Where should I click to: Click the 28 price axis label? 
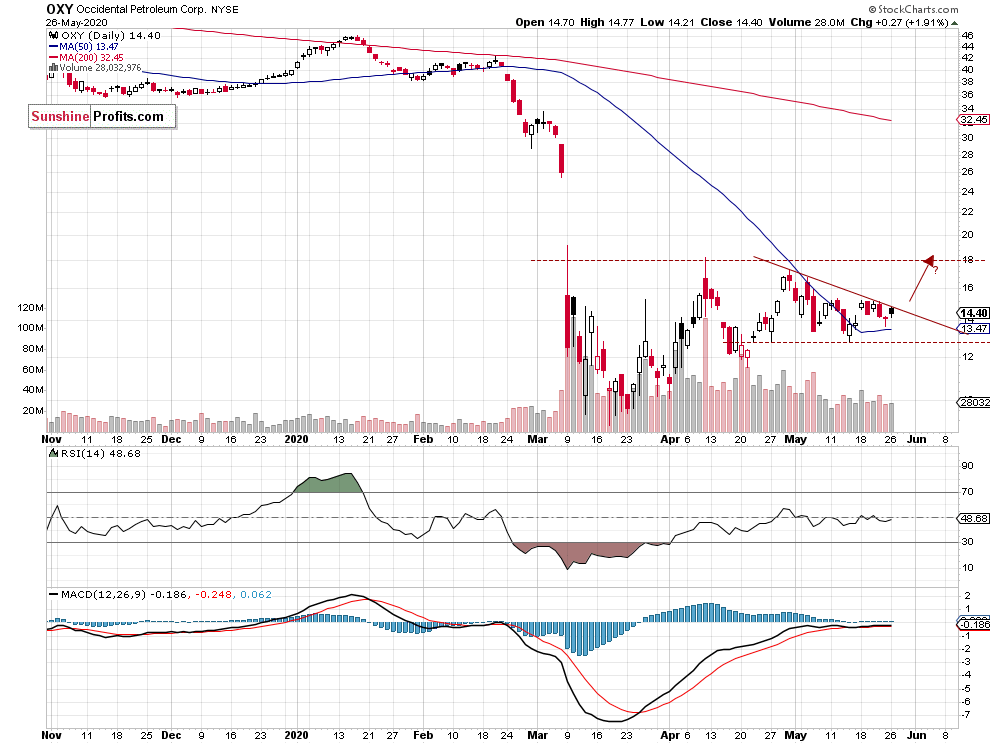(967, 154)
